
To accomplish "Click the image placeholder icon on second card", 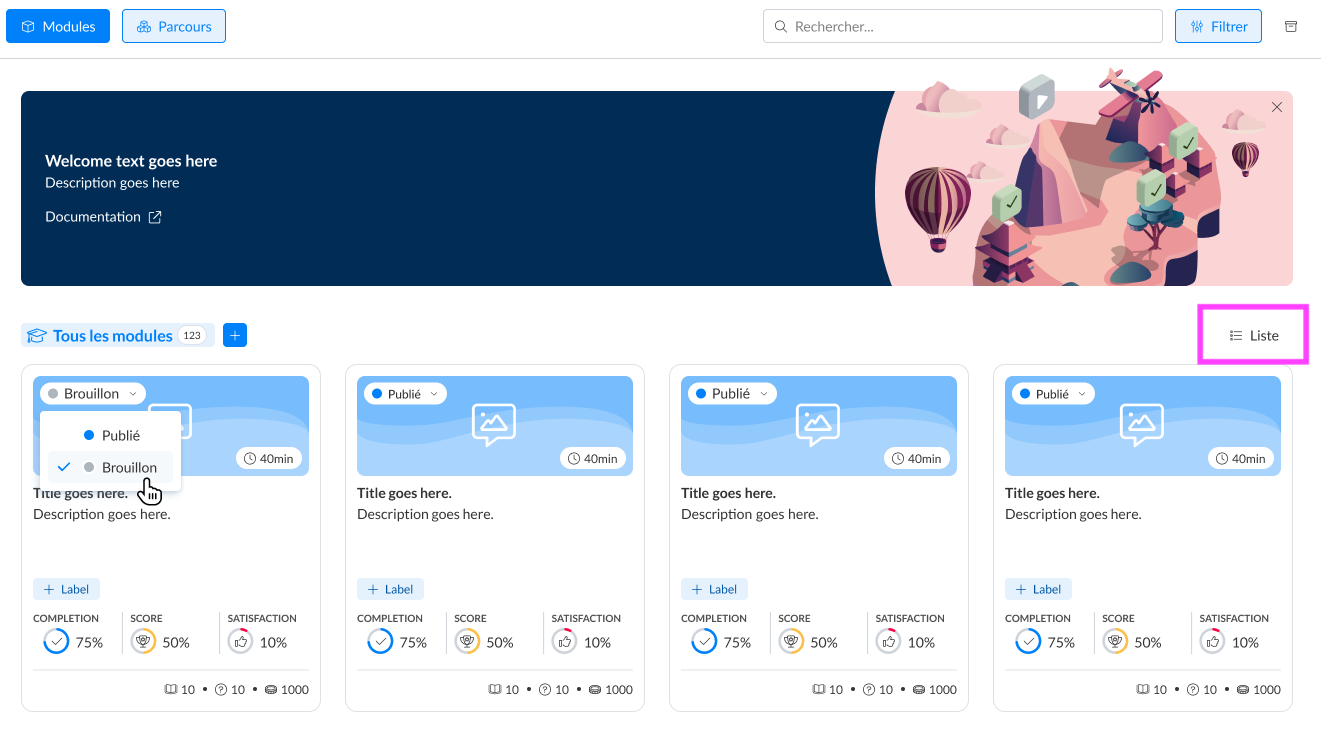I will [x=493, y=425].
